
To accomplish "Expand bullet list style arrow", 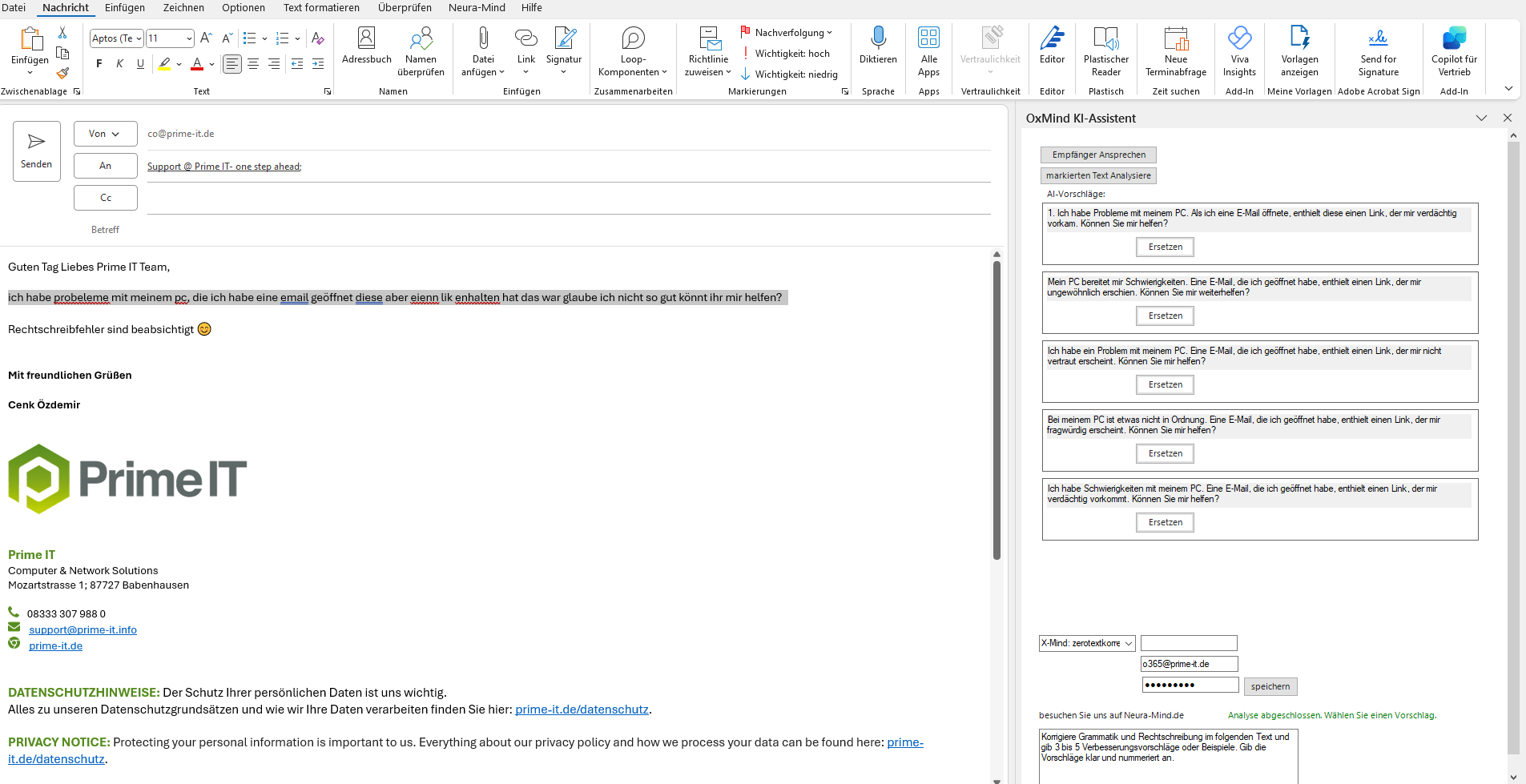I will [264, 38].
